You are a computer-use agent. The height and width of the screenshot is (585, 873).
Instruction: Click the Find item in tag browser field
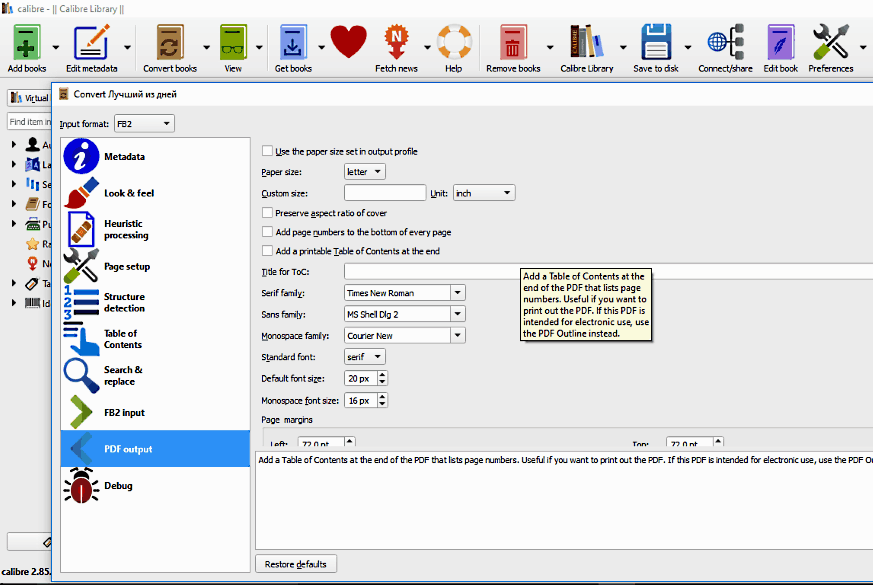click(29, 121)
